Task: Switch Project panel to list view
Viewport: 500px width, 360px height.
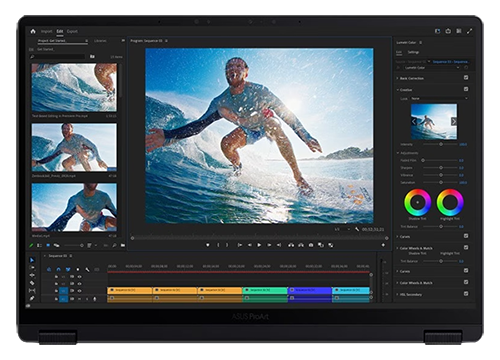Action: pyautogui.click(x=39, y=245)
